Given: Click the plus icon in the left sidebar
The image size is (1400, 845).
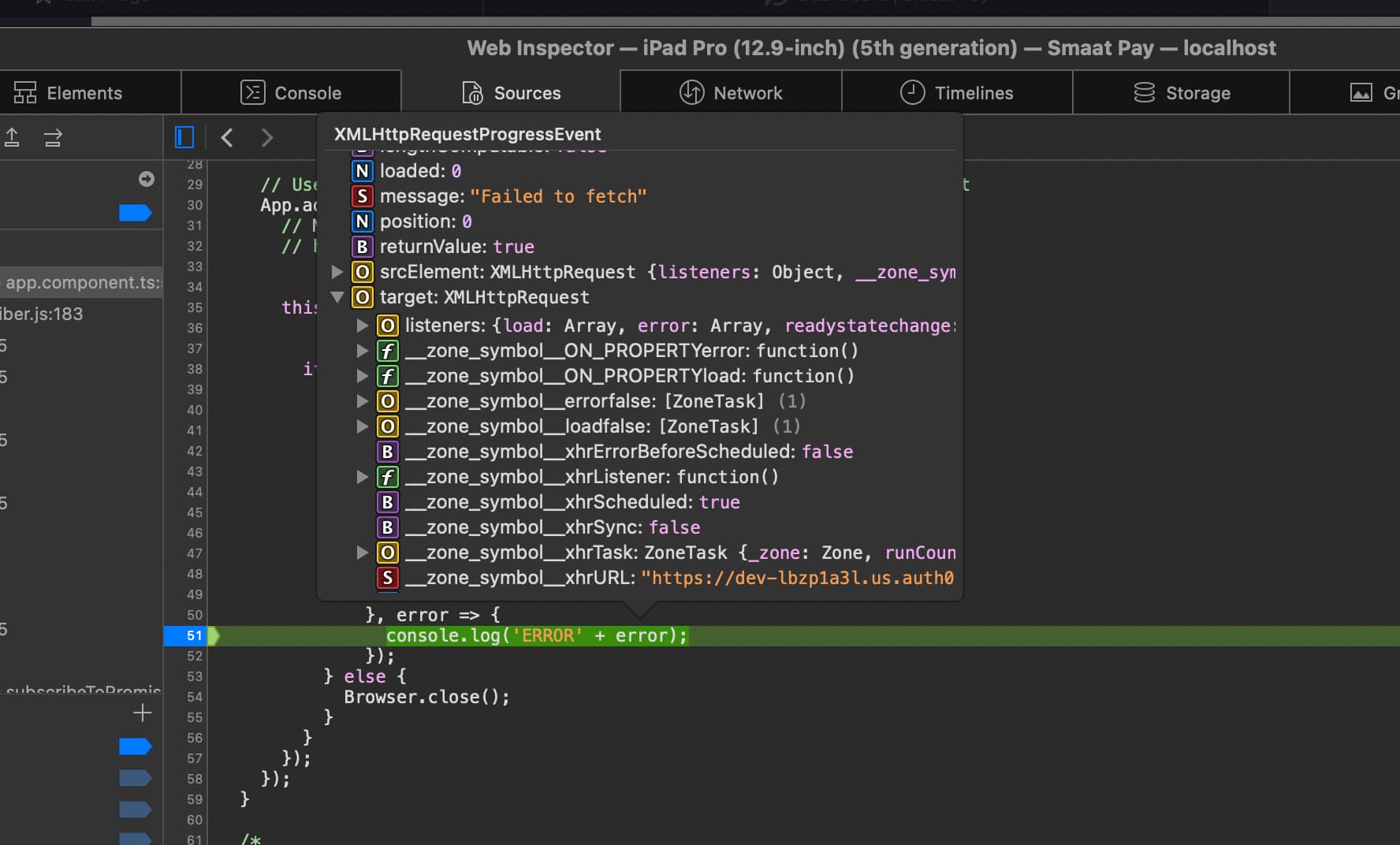Looking at the screenshot, I should click(143, 713).
